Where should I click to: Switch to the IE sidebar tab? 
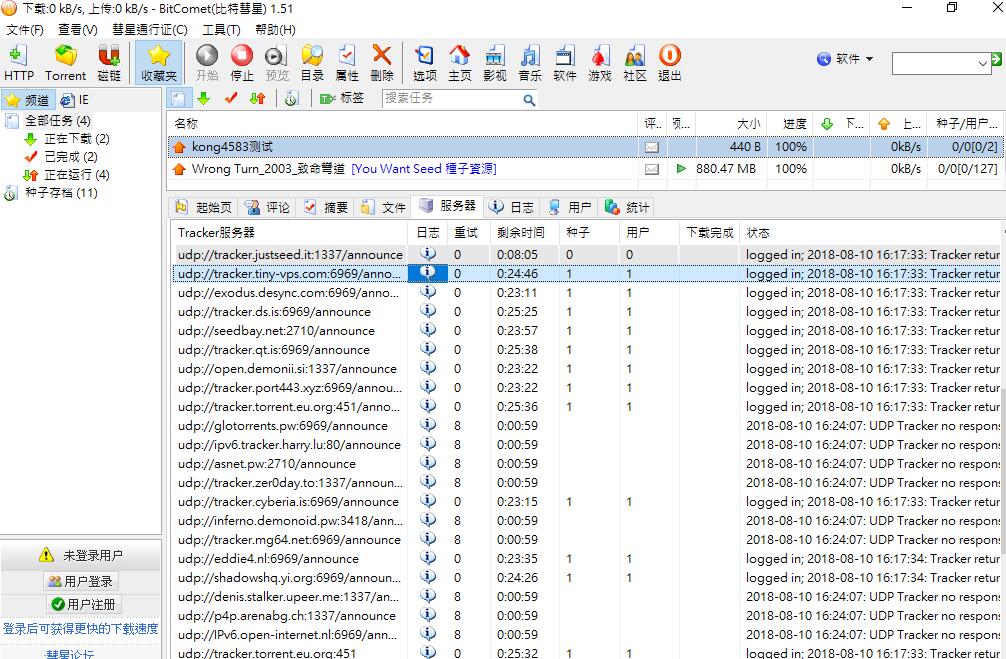(x=74, y=100)
